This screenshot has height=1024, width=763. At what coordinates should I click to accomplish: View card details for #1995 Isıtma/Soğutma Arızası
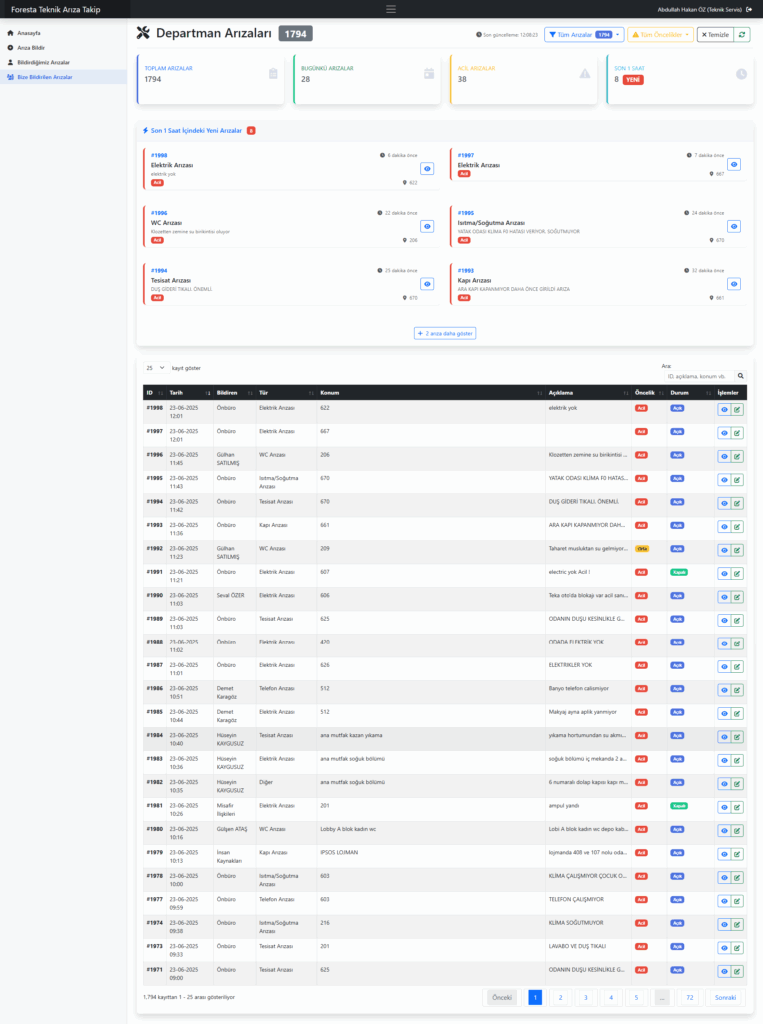(734, 227)
